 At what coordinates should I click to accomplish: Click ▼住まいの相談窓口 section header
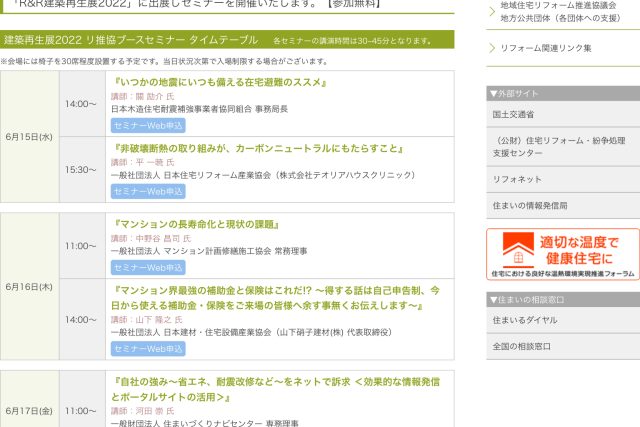(x=563, y=300)
